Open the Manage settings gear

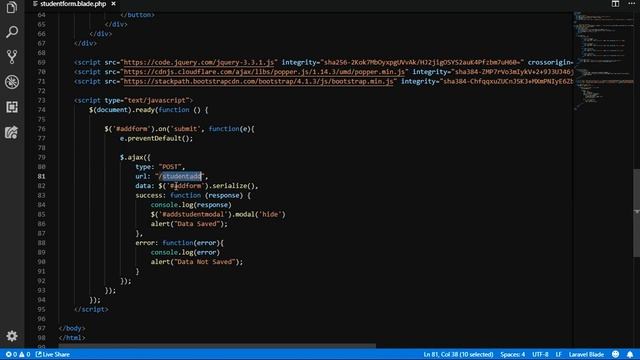point(11,336)
